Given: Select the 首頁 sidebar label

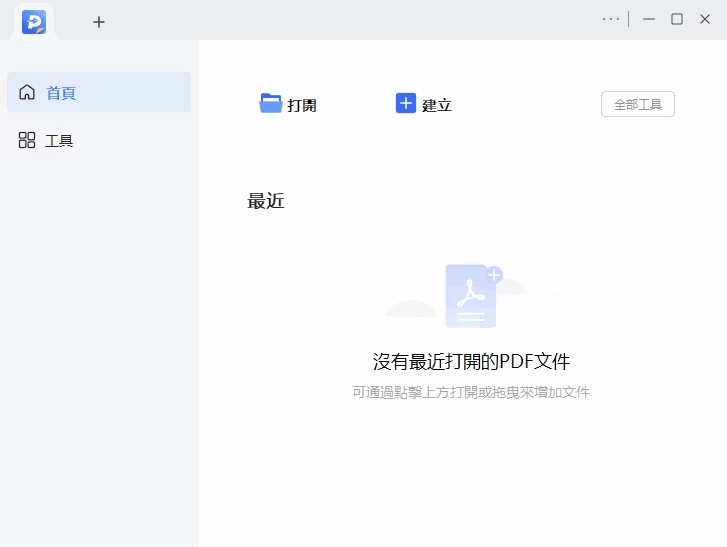Looking at the screenshot, I should click(x=61, y=93).
